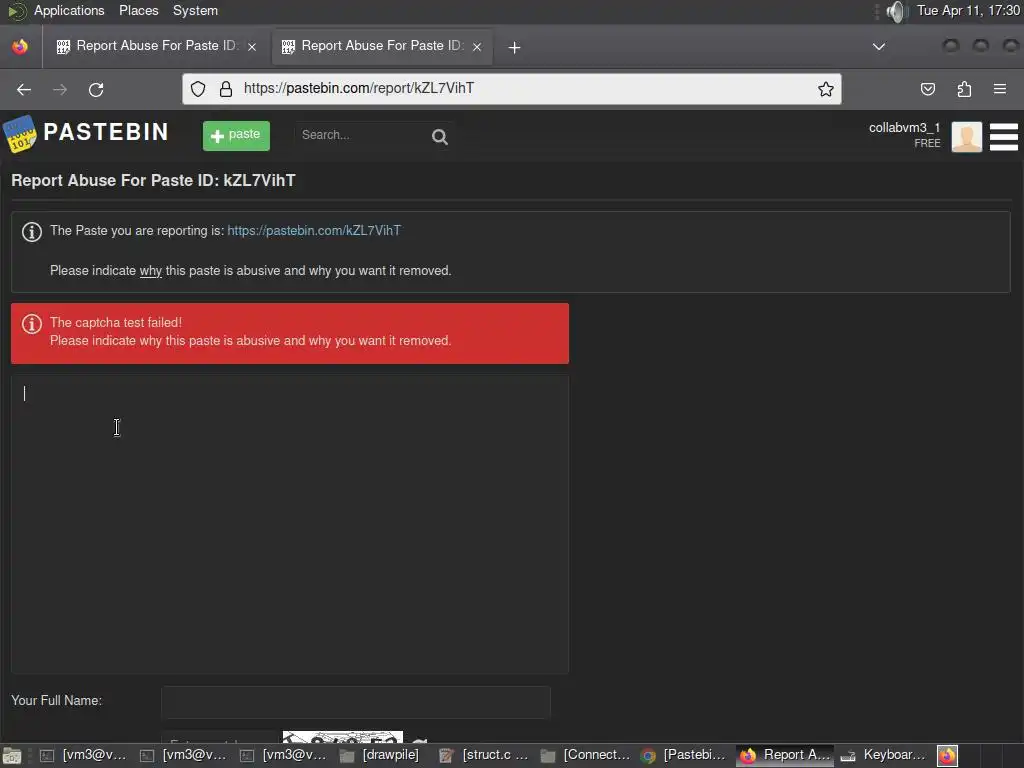1024x768 pixels.
Task: Click the padlock site security icon
Action: pyautogui.click(x=225, y=89)
